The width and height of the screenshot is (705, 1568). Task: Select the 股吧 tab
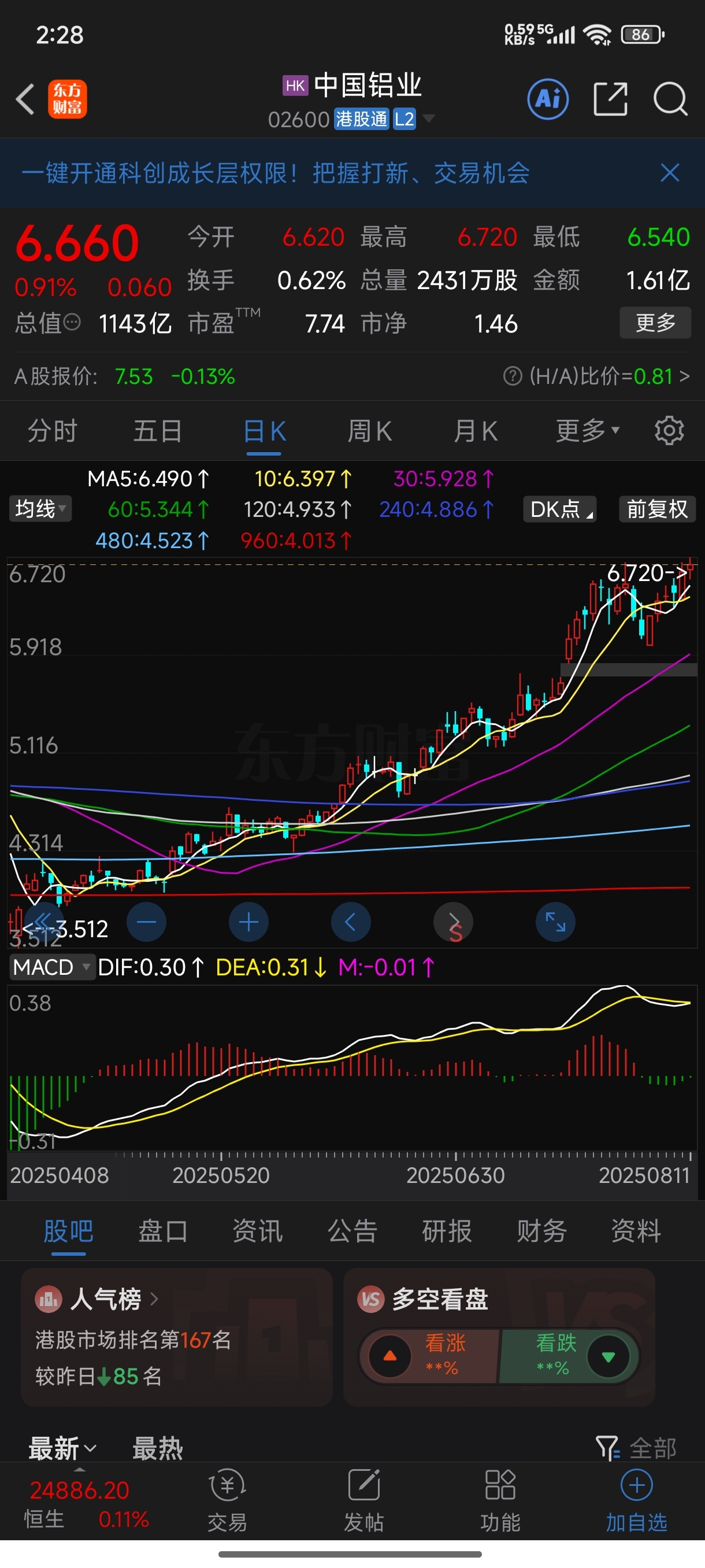pyautogui.click(x=68, y=1231)
